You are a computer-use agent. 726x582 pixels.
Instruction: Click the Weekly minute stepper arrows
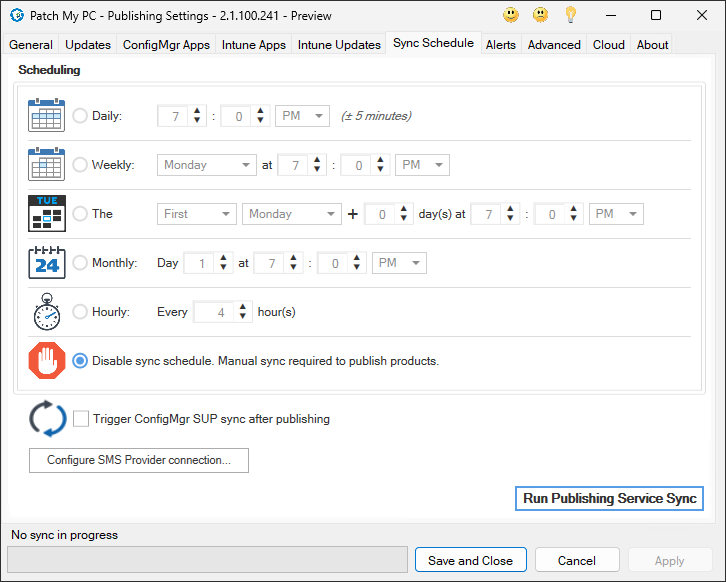click(380, 164)
